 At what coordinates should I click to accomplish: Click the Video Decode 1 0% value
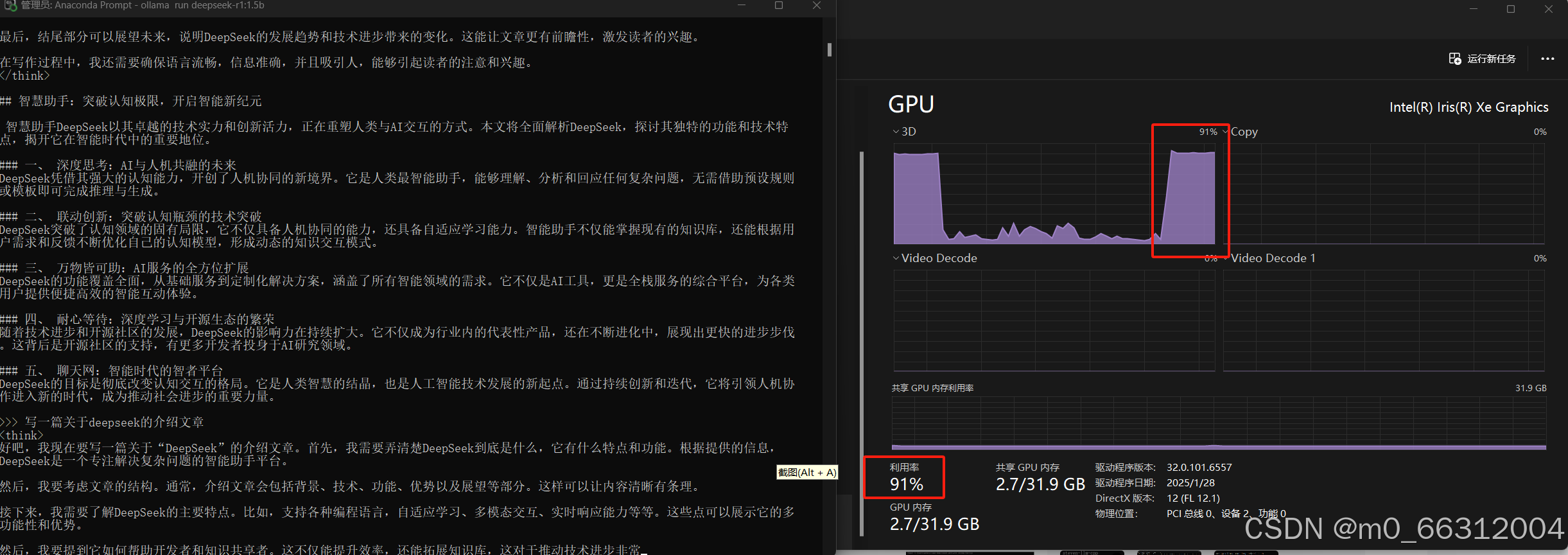click(x=1540, y=258)
